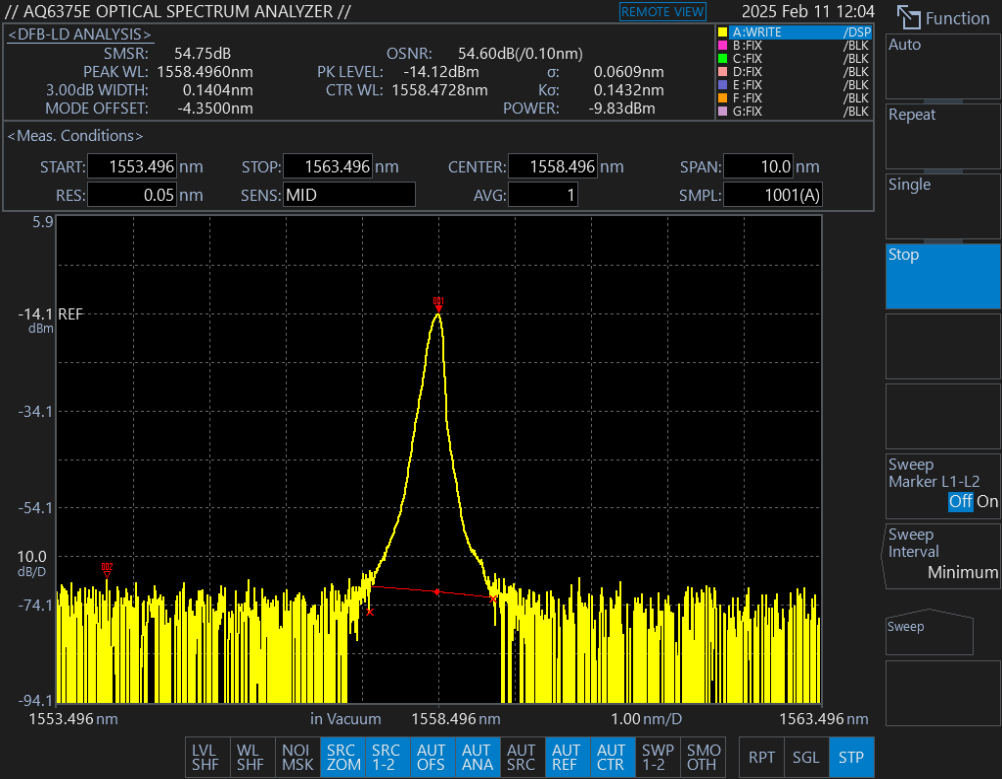Open the Sweep Interval setting
The width and height of the screenshot is (1002, 779).
[x=942, y=554]
